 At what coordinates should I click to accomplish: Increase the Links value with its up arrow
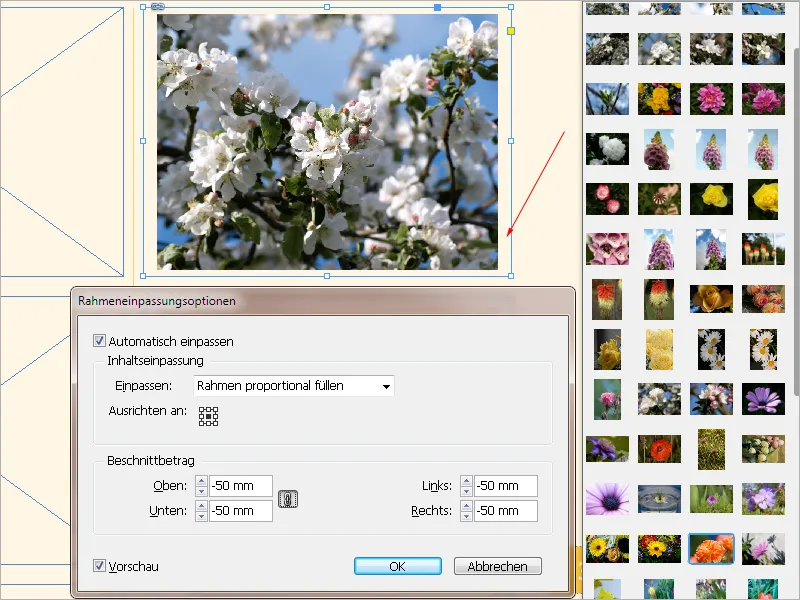pos(466,481)
